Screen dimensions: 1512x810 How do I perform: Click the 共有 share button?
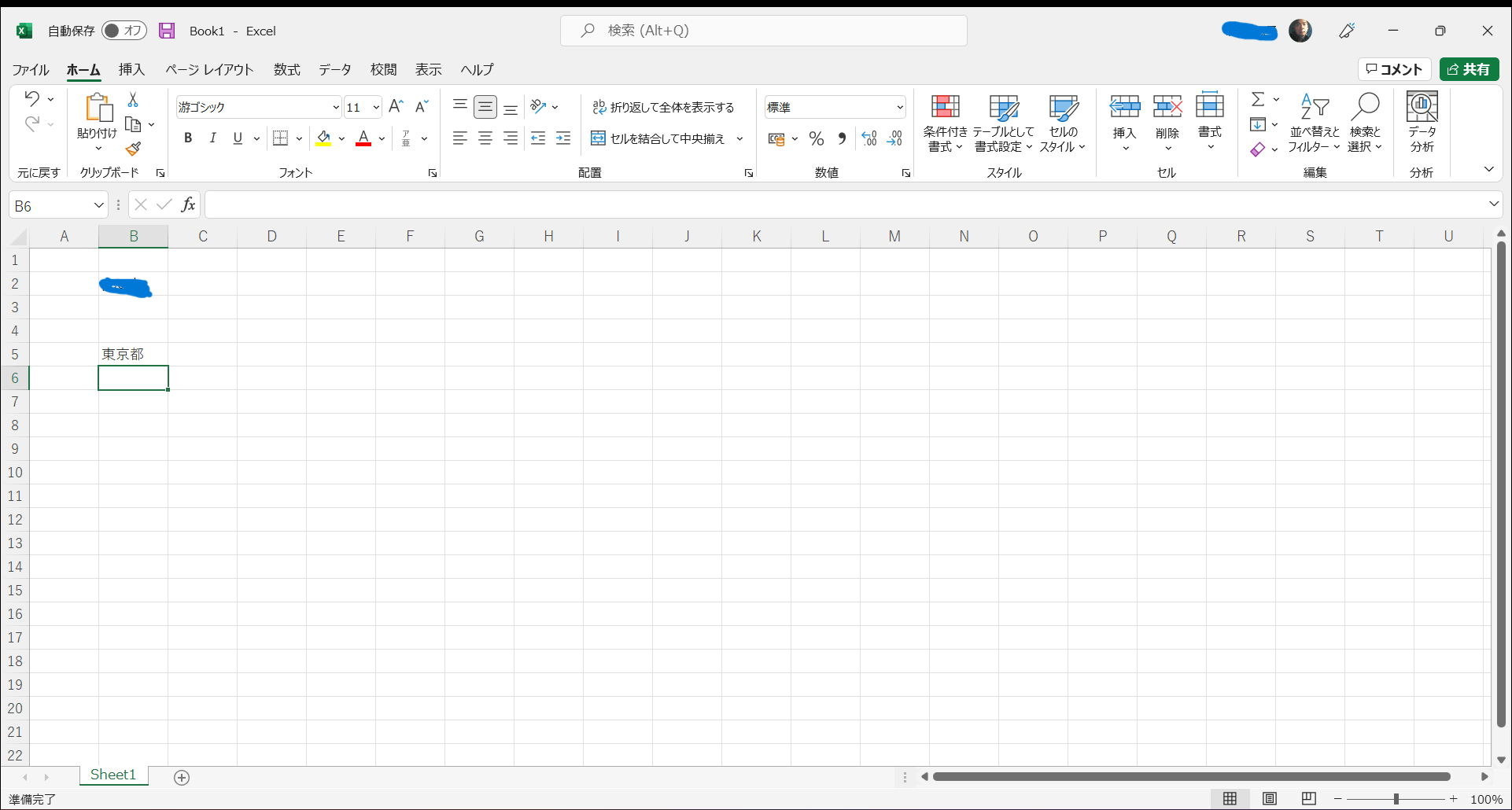point(1469,69)
